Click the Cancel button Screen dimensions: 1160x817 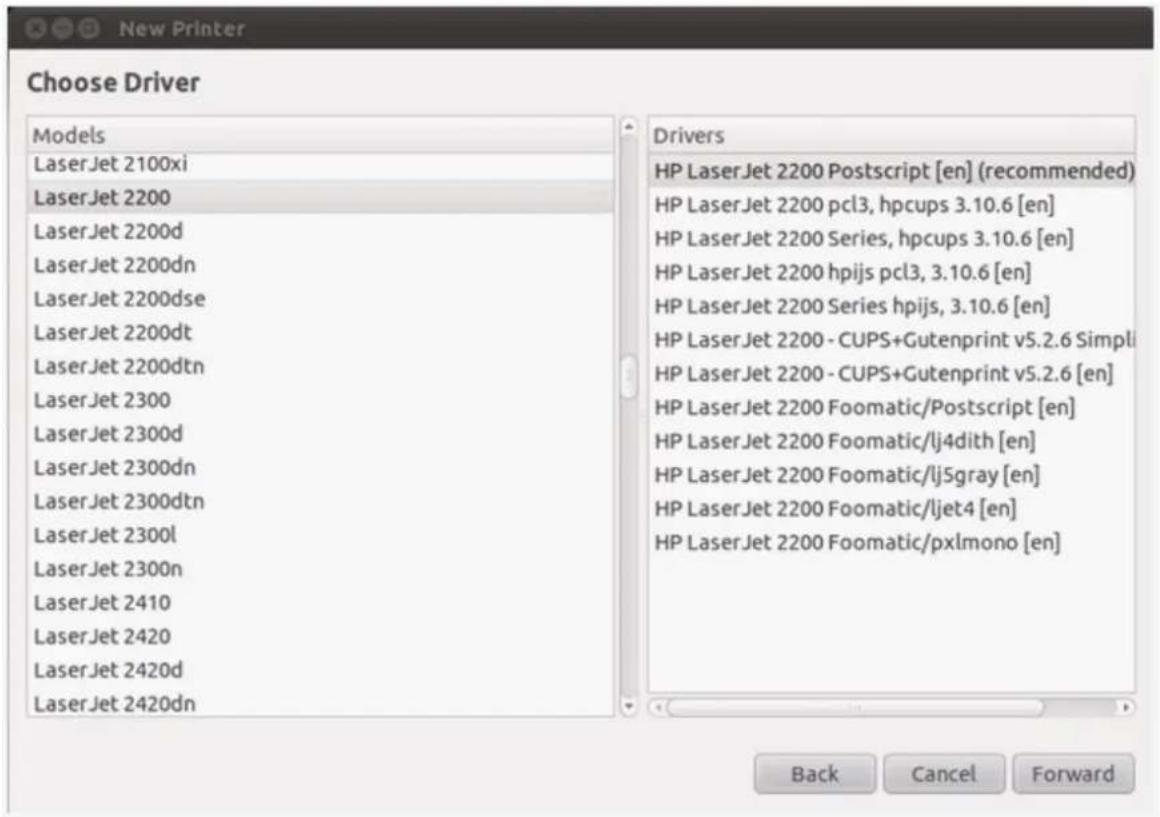click(944, 774)
